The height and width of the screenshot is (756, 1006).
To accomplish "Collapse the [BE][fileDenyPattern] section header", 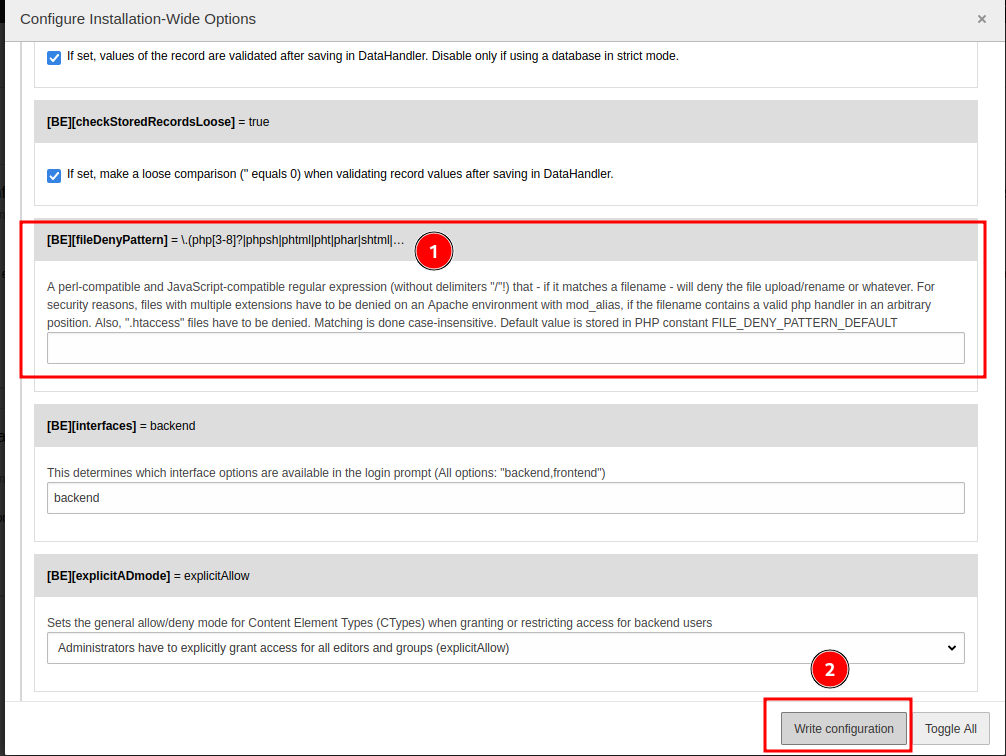I will [506, 240].
